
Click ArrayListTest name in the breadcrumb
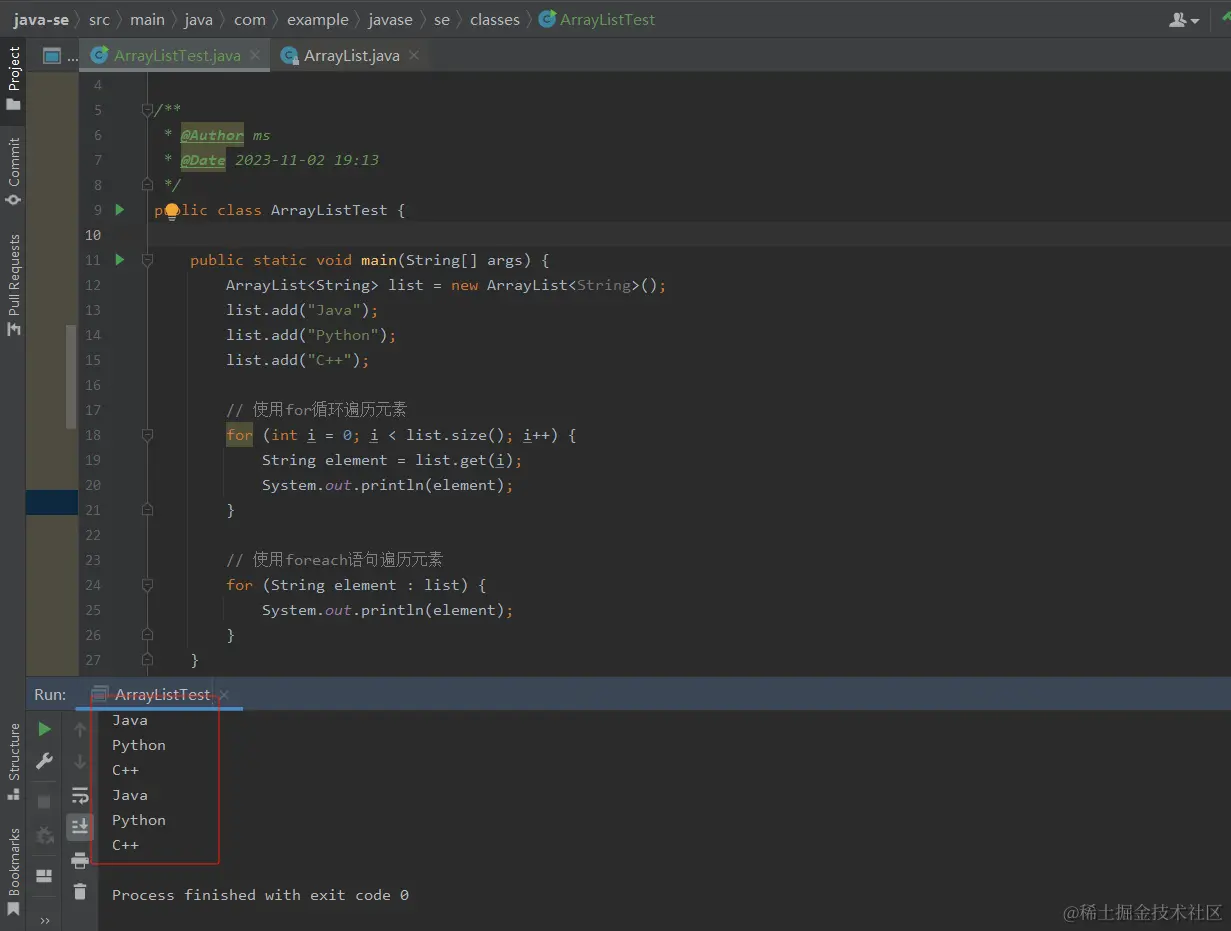tap(608, 19)
